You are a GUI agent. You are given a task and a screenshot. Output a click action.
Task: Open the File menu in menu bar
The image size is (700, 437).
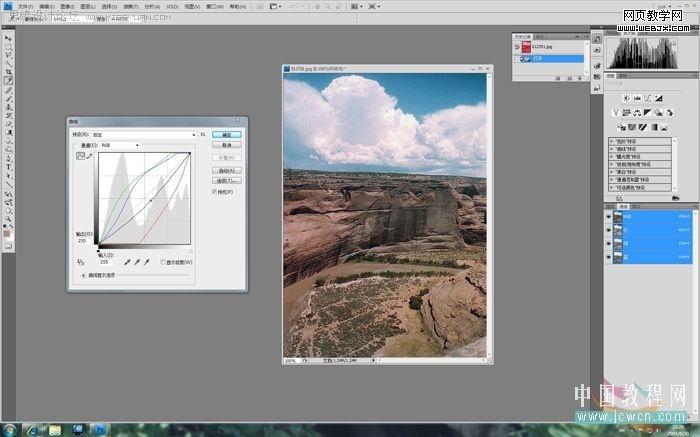[25, 7]
